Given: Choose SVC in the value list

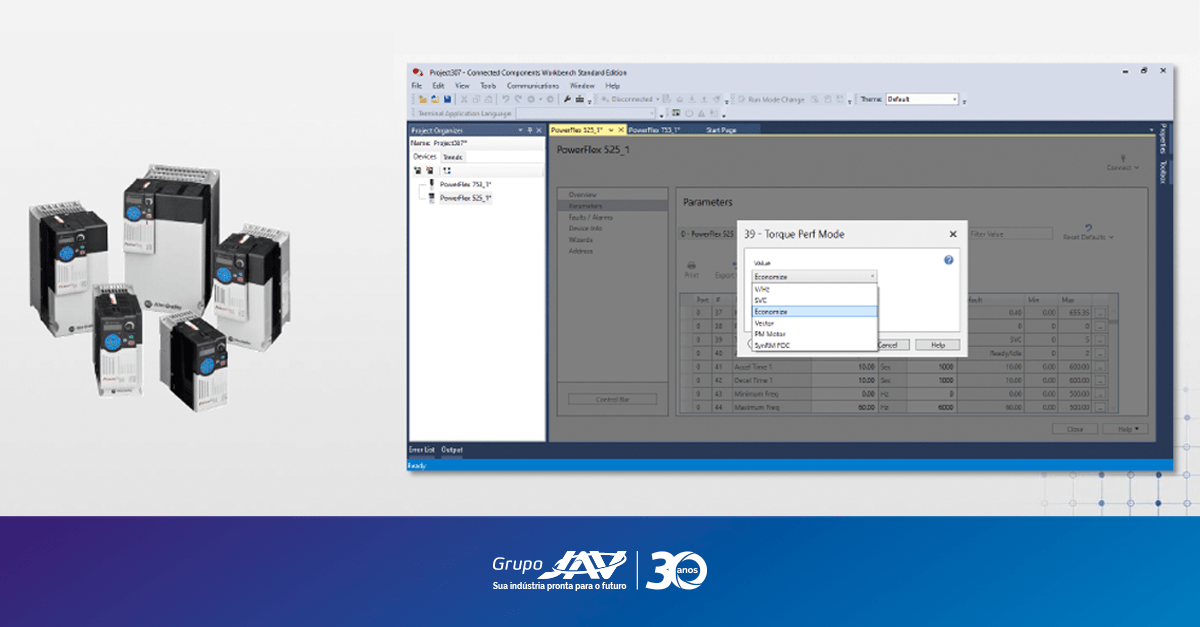Looking at the screenshot, I should [814, 300].
